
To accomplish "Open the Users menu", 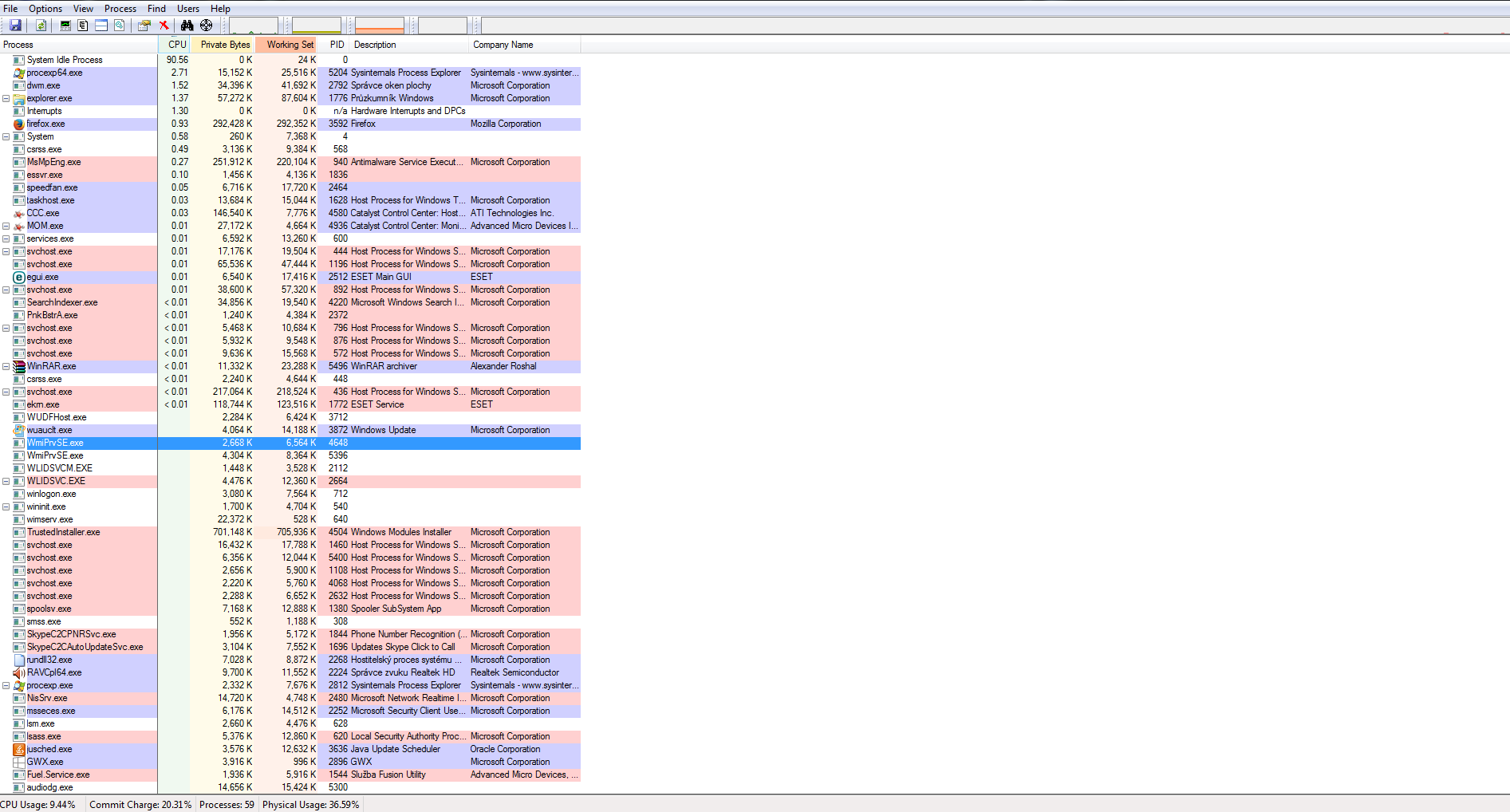I will tap(188, 9).
